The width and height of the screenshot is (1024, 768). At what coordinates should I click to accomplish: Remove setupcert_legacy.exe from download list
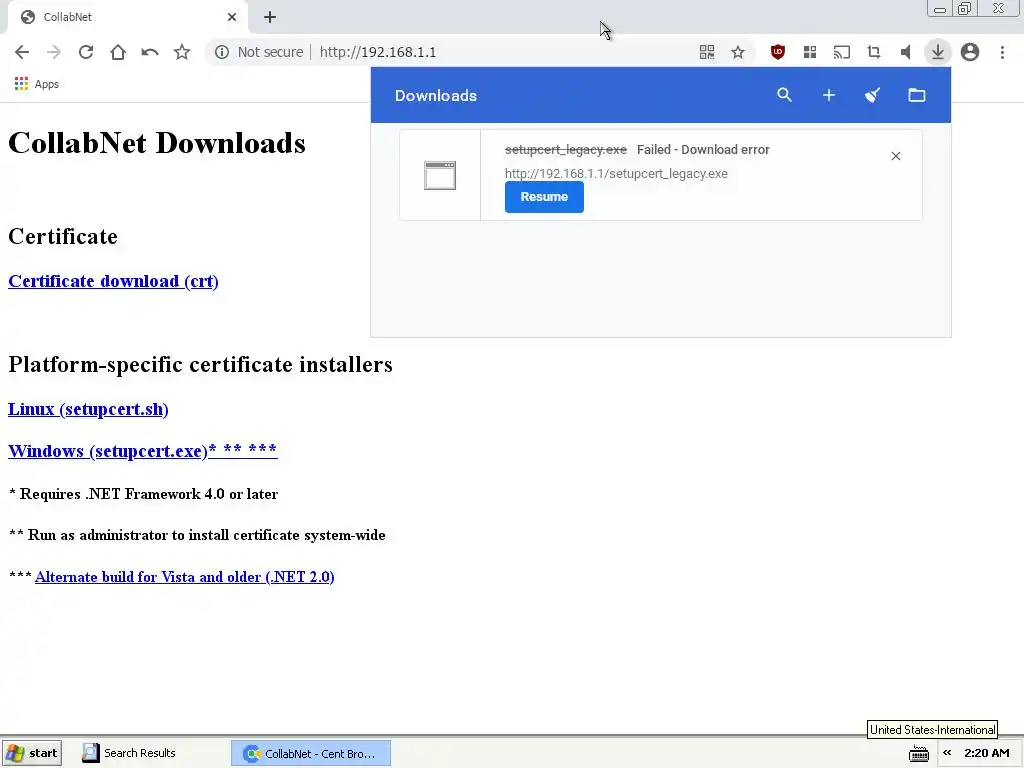[896, 156]
